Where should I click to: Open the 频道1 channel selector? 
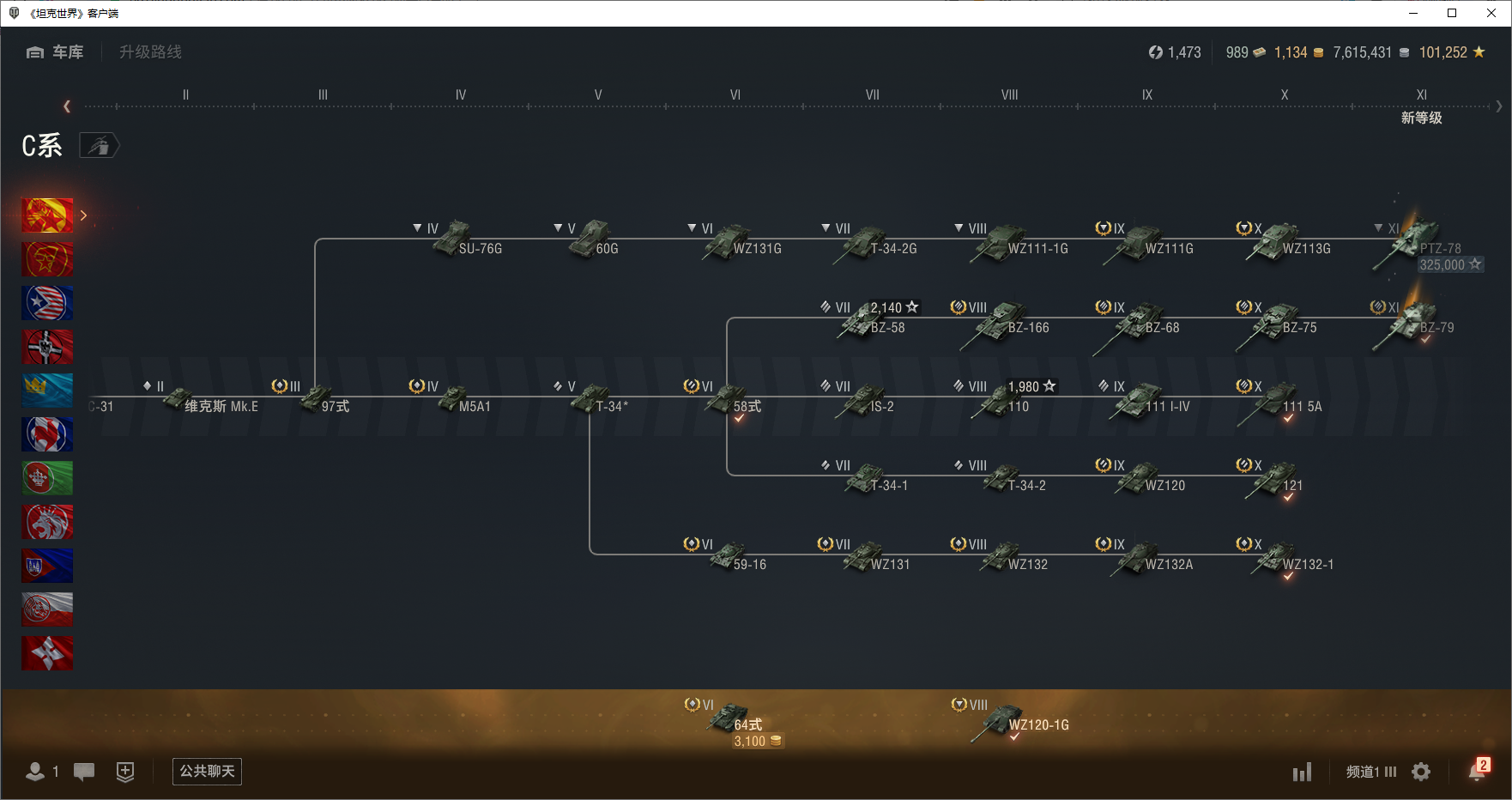(x=1370, y=772)
